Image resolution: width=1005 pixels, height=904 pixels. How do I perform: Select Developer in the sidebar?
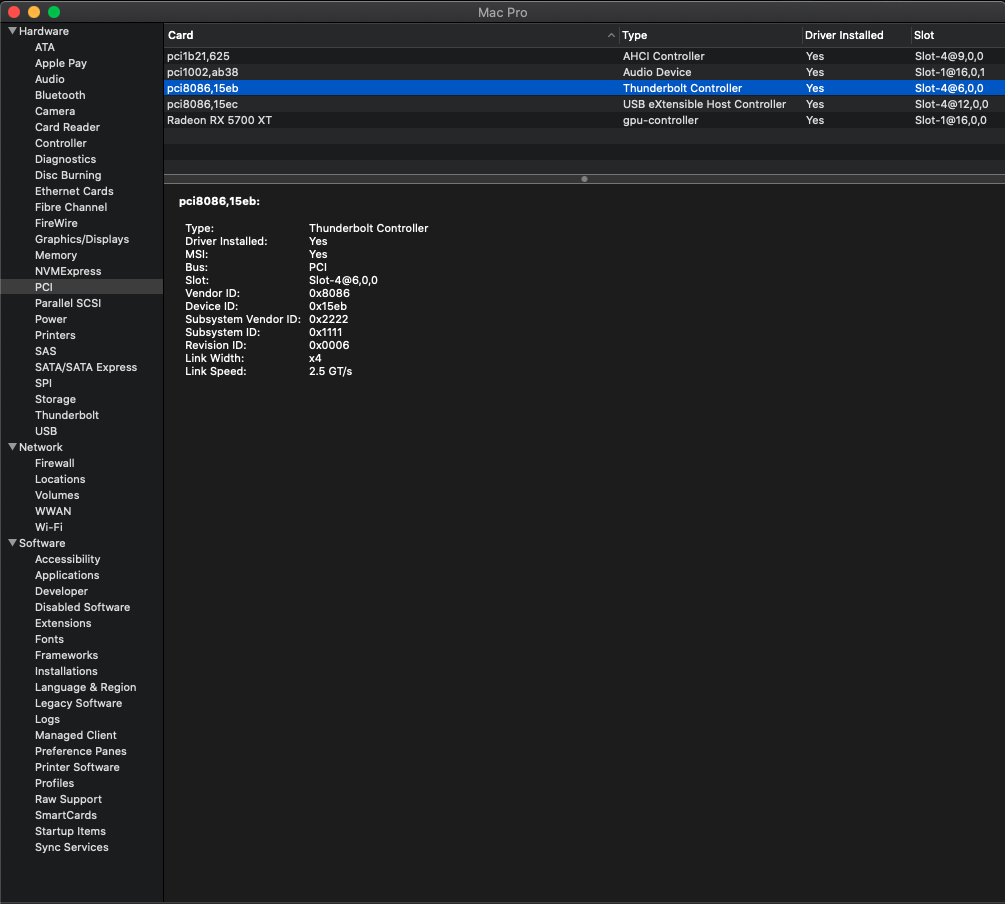tap(62, 591)
